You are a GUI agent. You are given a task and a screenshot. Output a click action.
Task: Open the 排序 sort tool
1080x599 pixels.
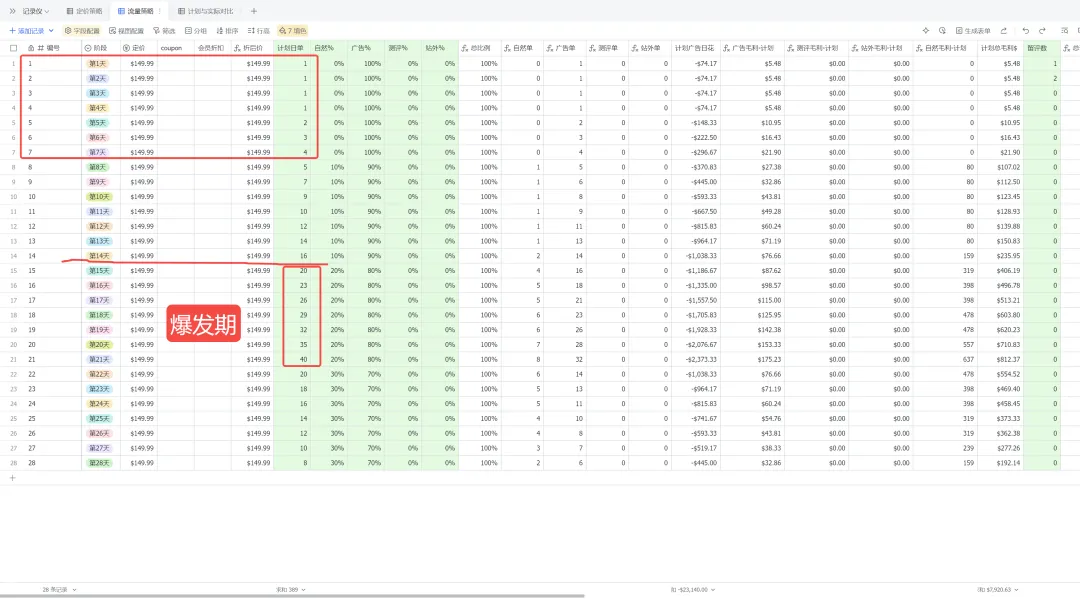click(x=227, y=31)
